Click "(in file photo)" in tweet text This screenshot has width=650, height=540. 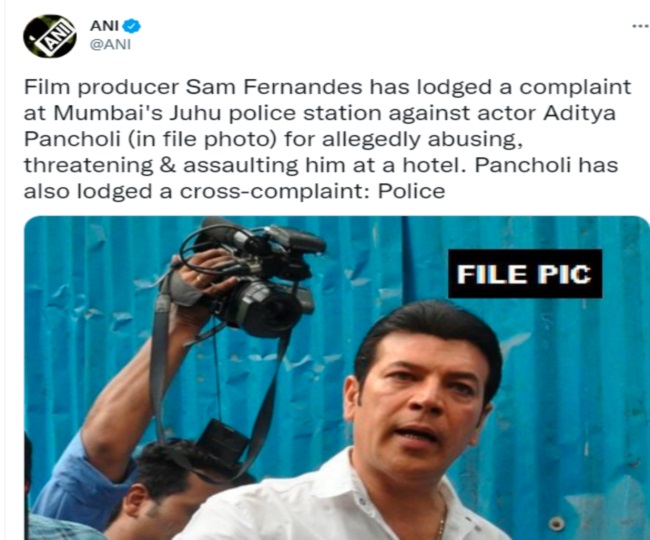202,140
